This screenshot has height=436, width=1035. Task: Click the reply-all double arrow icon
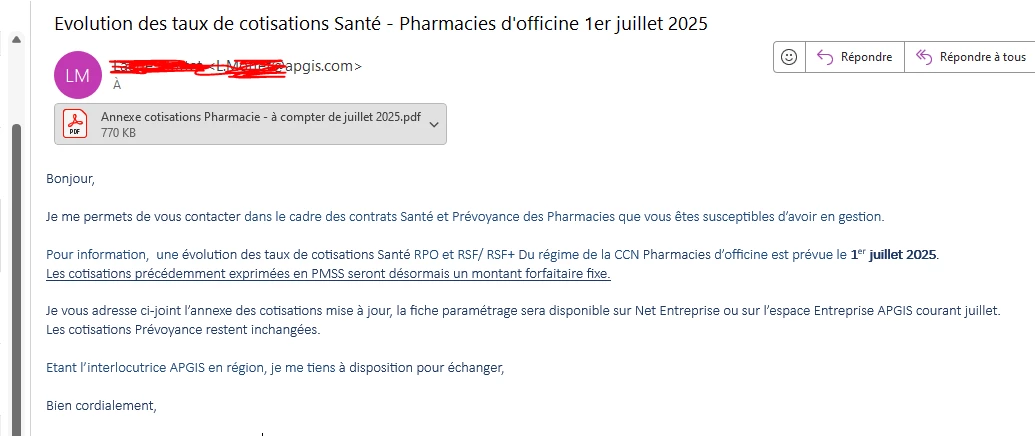[x=924, y=57]
